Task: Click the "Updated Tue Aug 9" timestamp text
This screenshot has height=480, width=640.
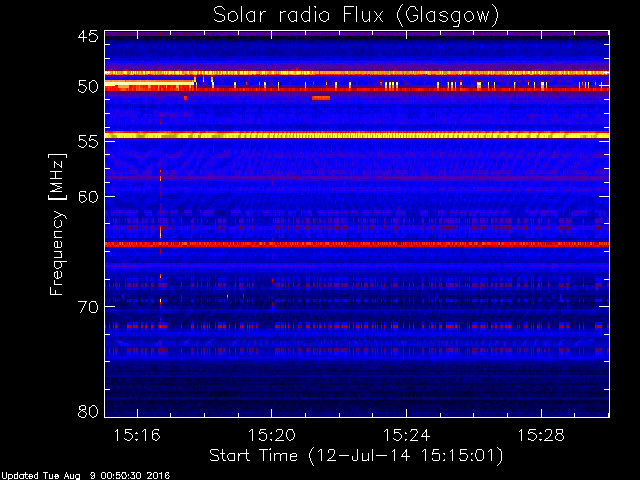Action: point(85,476)
